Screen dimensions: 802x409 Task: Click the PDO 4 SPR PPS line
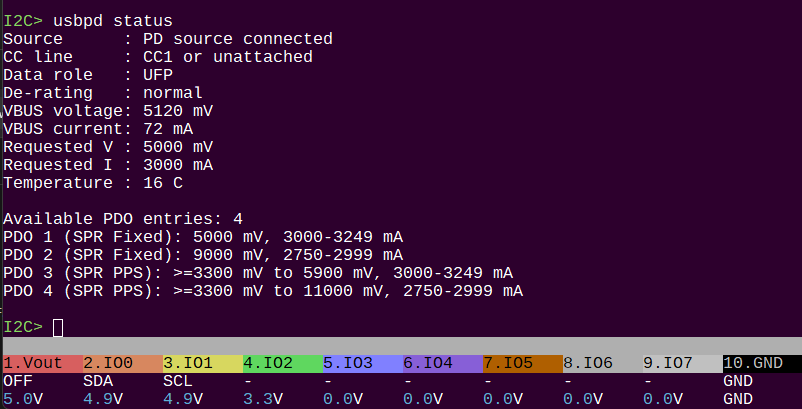pyautogui.click(x=262, y=291)
